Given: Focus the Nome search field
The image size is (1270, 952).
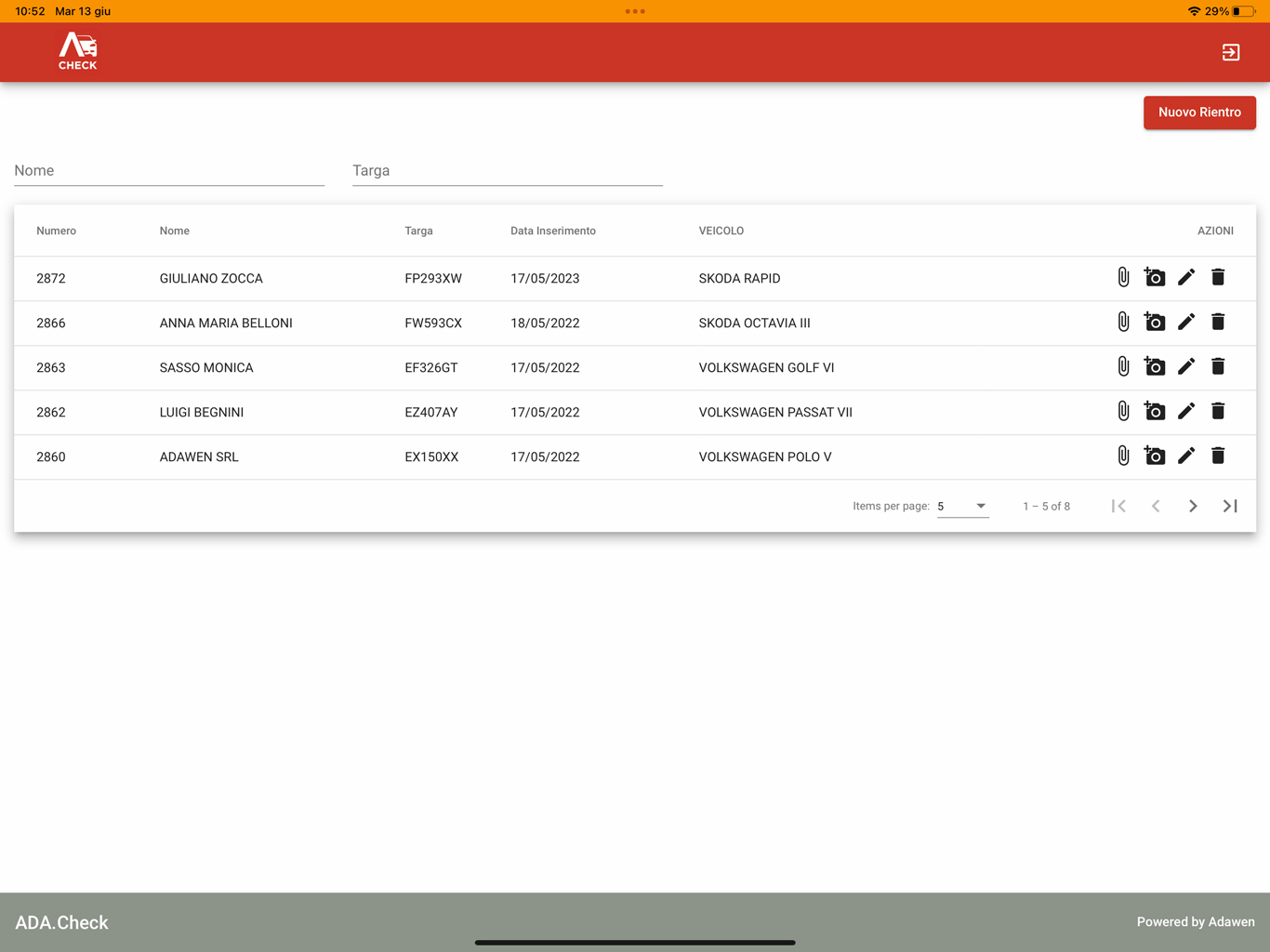Looking at the screenshot, I should 169,171.
